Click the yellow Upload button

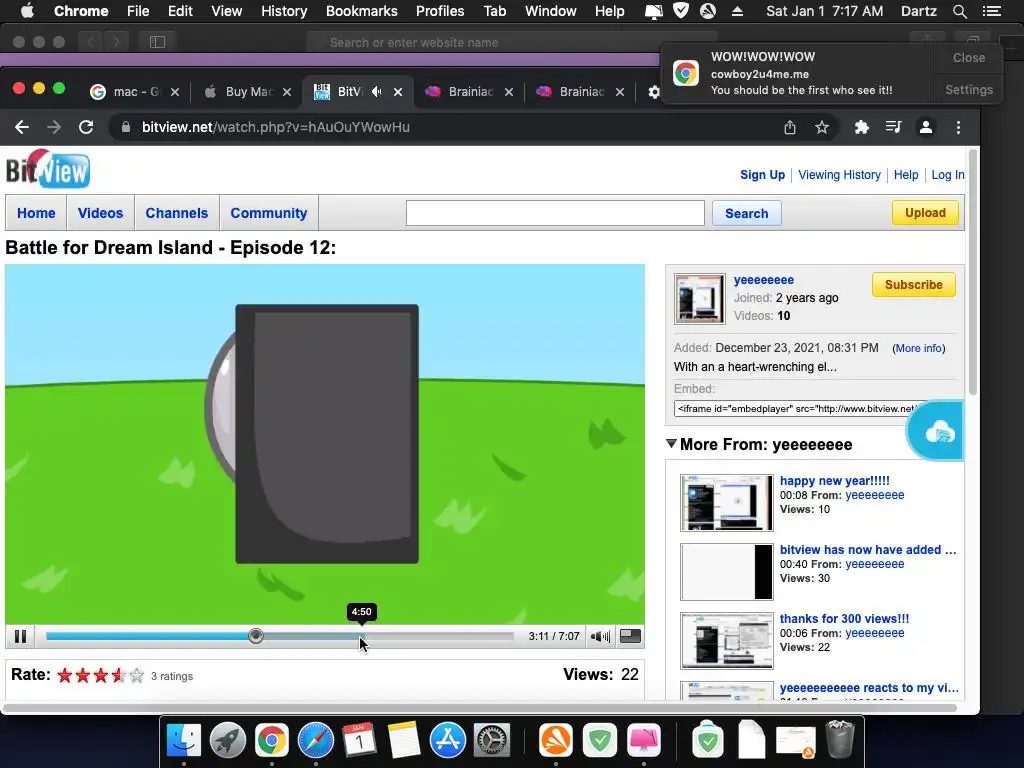pyautogui.click(x=925, y=213)
